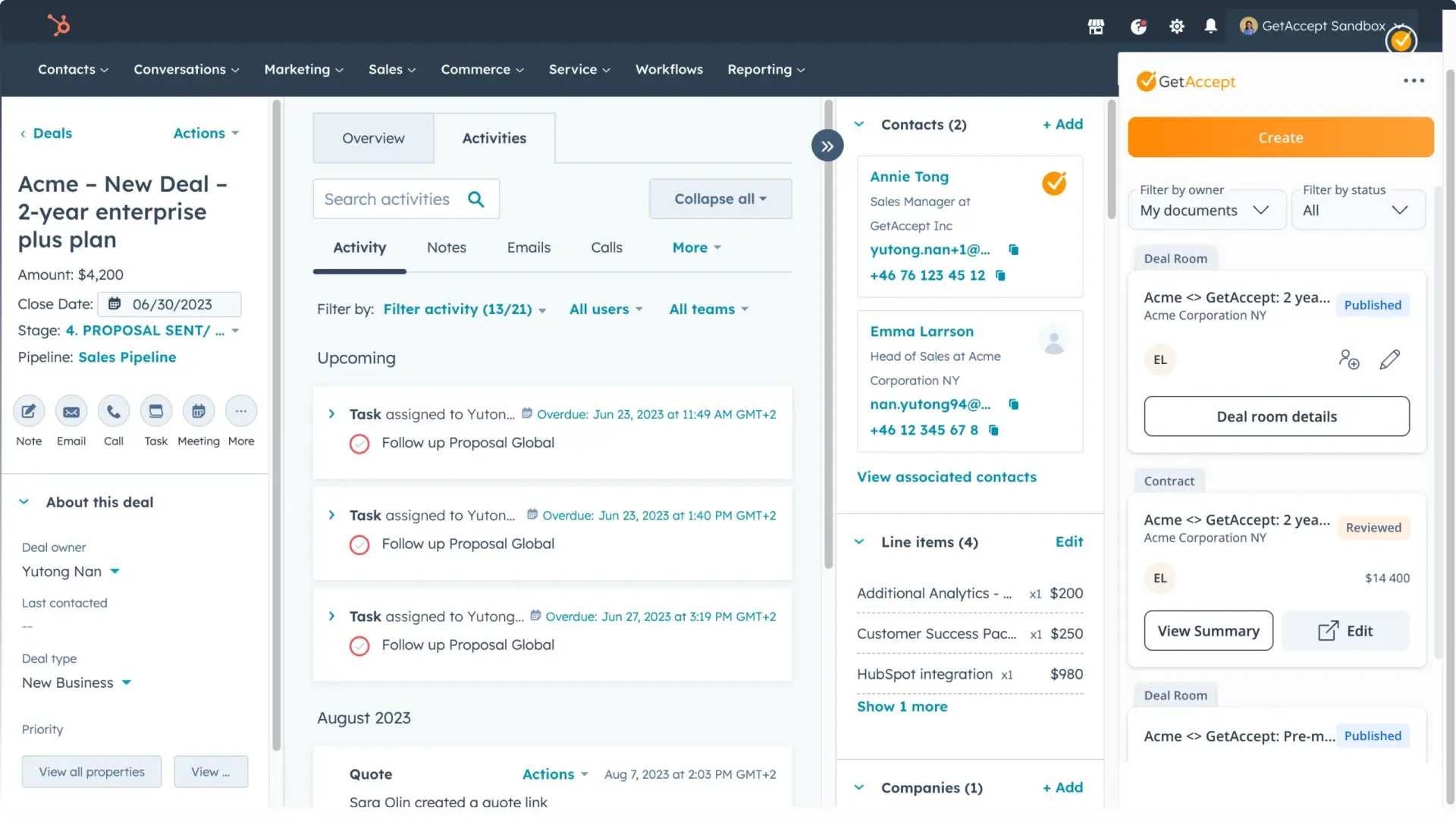Click the Note action icon

[29, 411]
